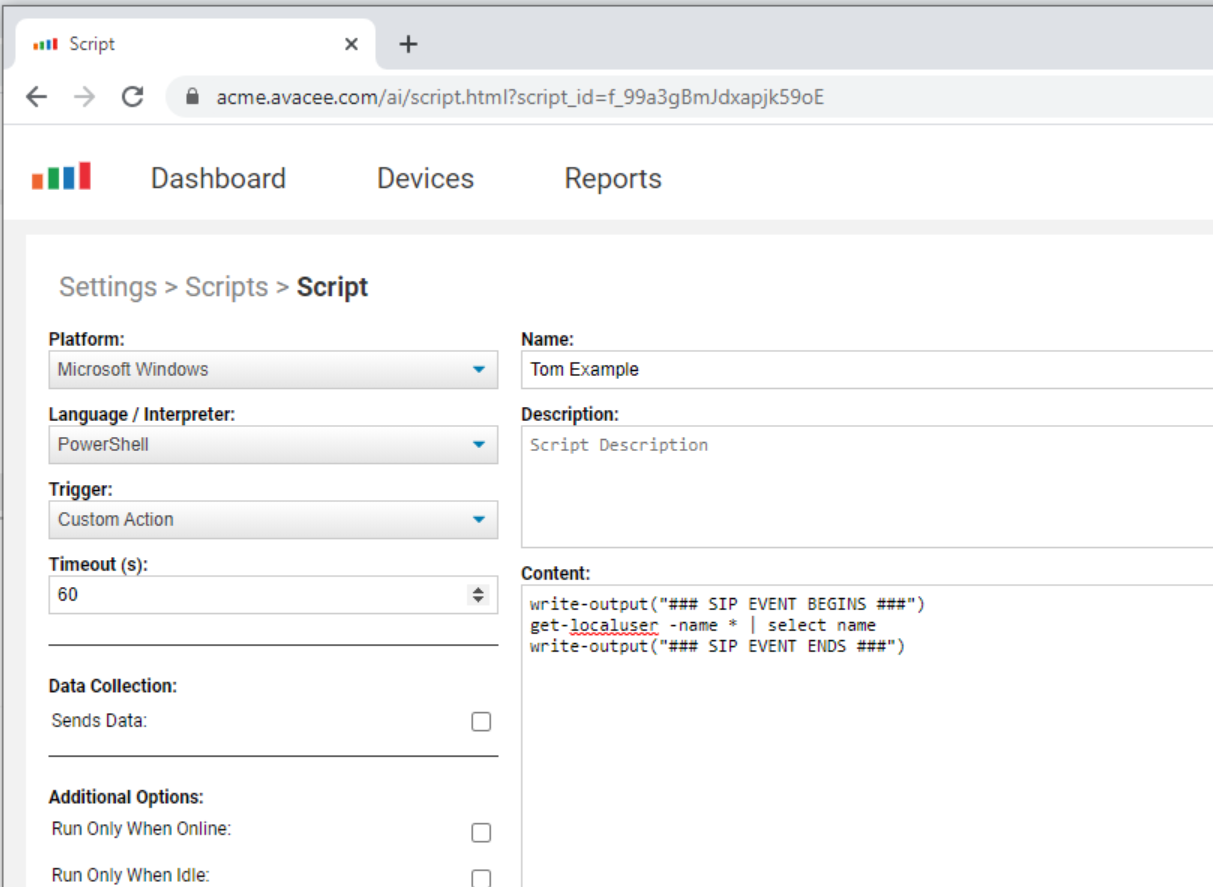Click the Avacee colored bars logo

click(61, 177)
